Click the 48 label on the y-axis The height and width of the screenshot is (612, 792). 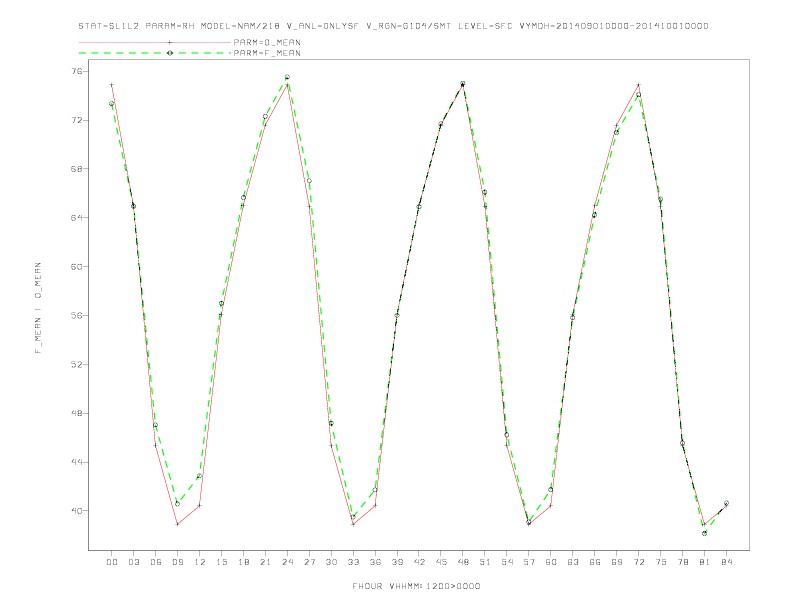click(x=76, y=413)
